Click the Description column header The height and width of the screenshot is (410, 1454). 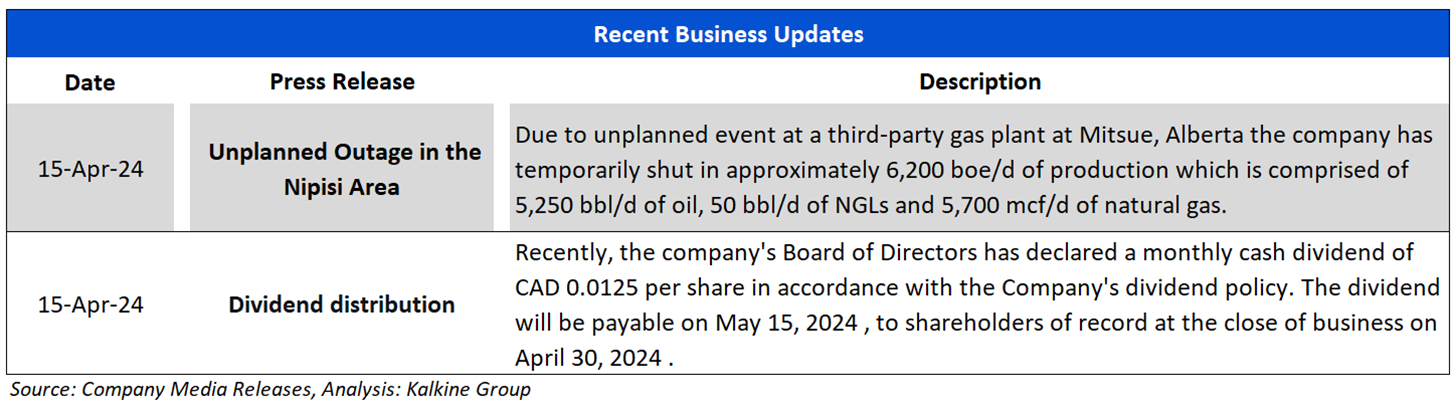coord(979,81)
